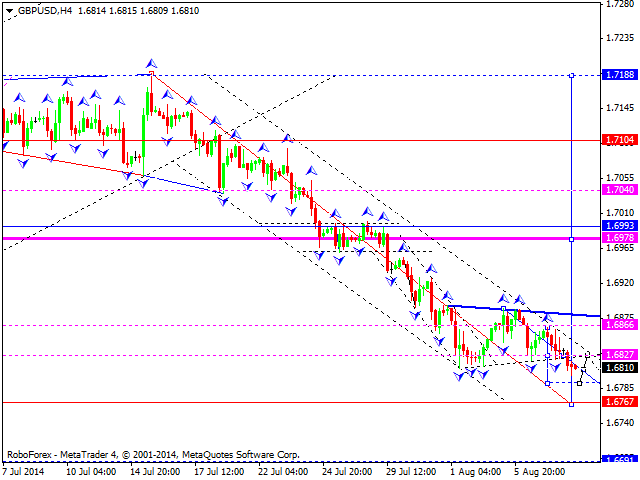Select the square handle at the vertical line's bottom
Screen dimensions: 640x480
(571, 403)
